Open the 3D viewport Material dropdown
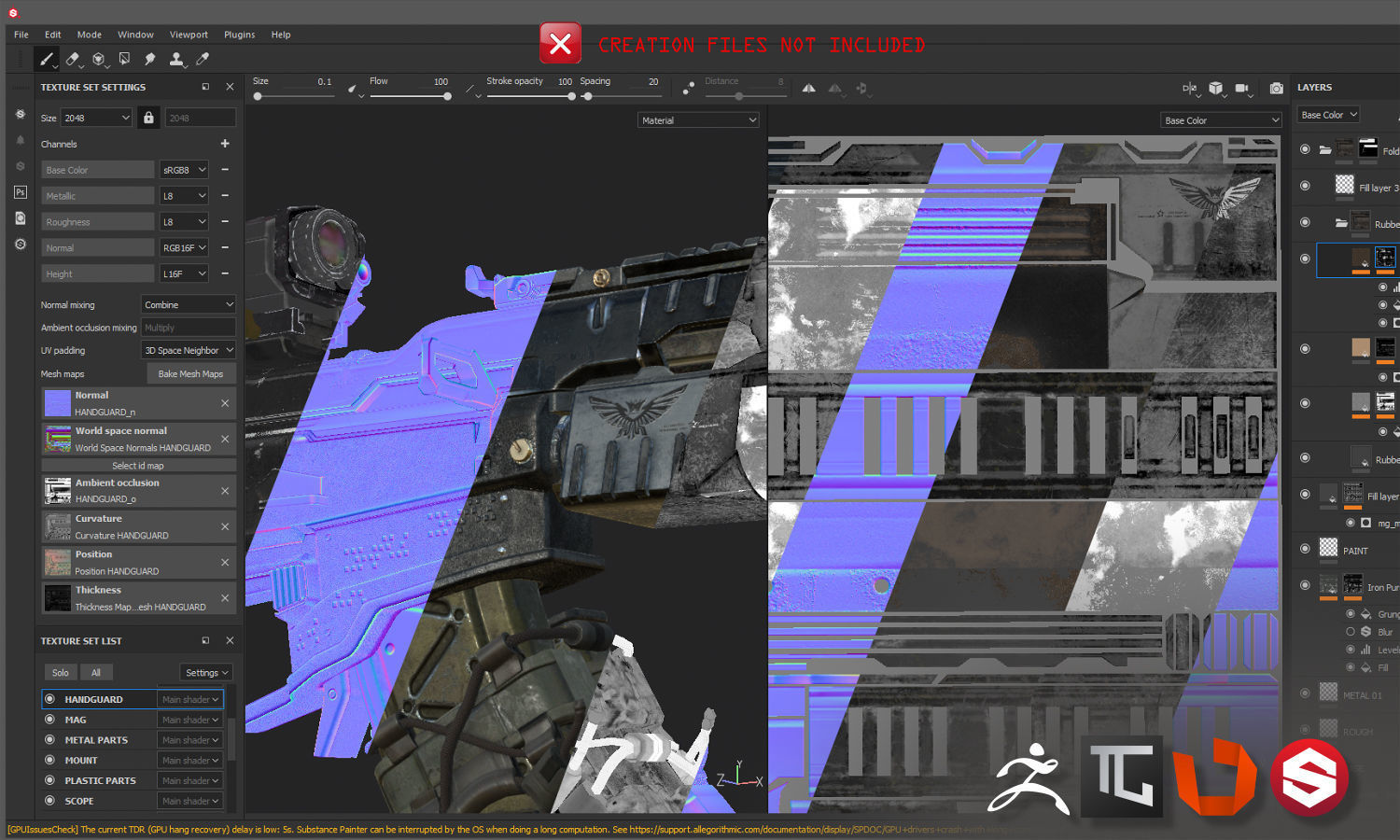The height and width of the screenshot is (840, 1400). [x=699, y=120]
